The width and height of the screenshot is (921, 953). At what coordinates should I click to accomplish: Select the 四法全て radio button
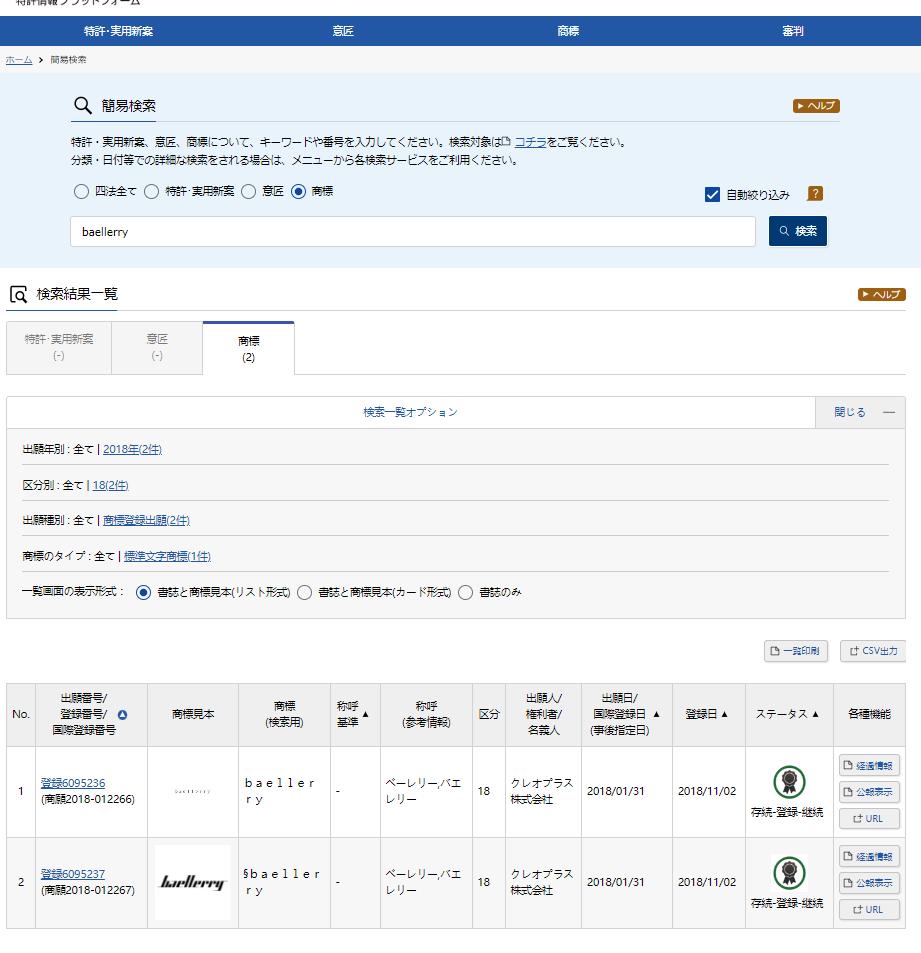81,191
